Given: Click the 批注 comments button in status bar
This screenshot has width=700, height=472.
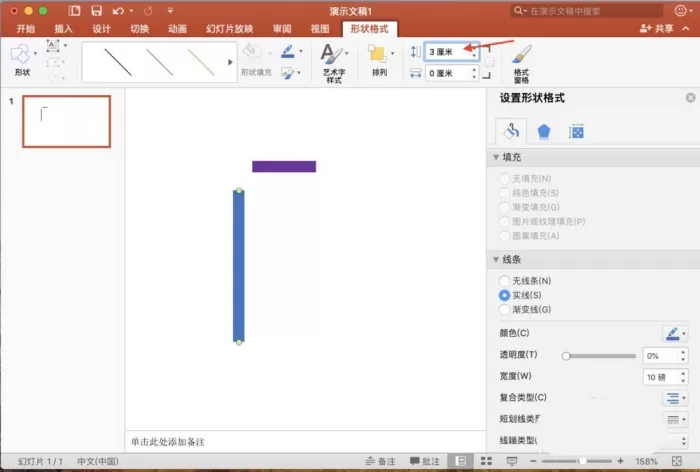Looking at the screenshot, I should pos(425,461).
